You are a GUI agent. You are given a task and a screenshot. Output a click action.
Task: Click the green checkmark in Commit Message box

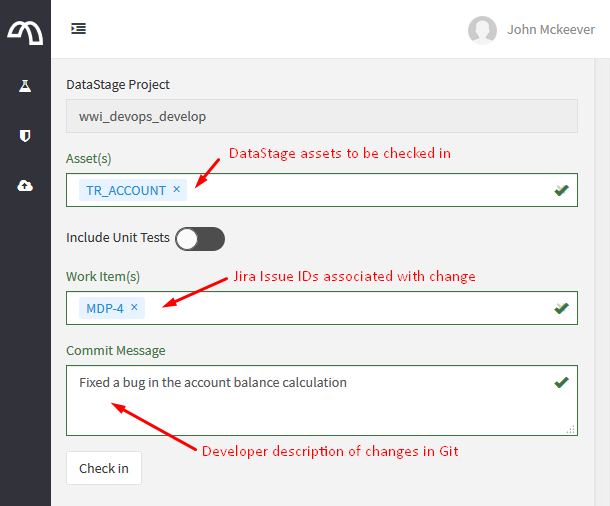(561, 382)
